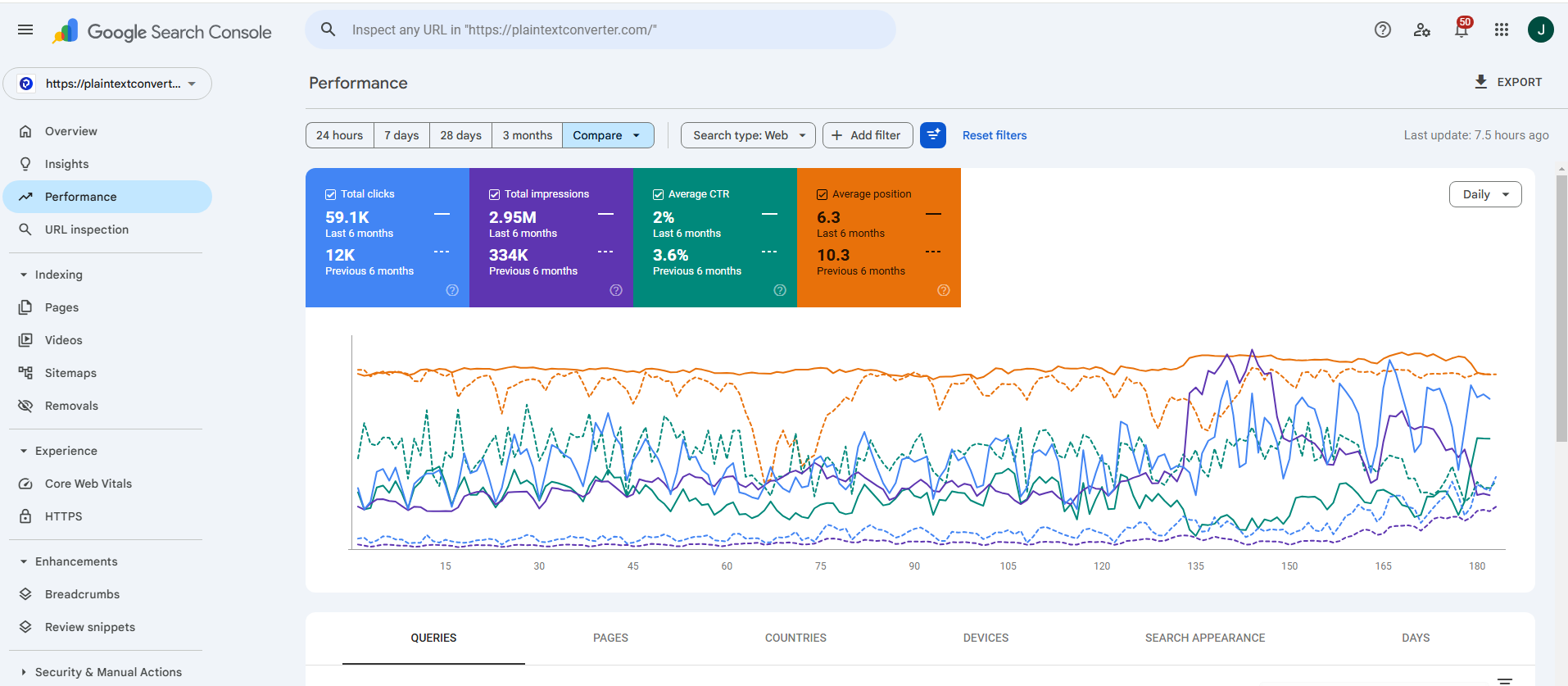This screenshot has width=1568, height=686.
Task: Open notifications bell with 50 badge
Action: click(1462, 29)
